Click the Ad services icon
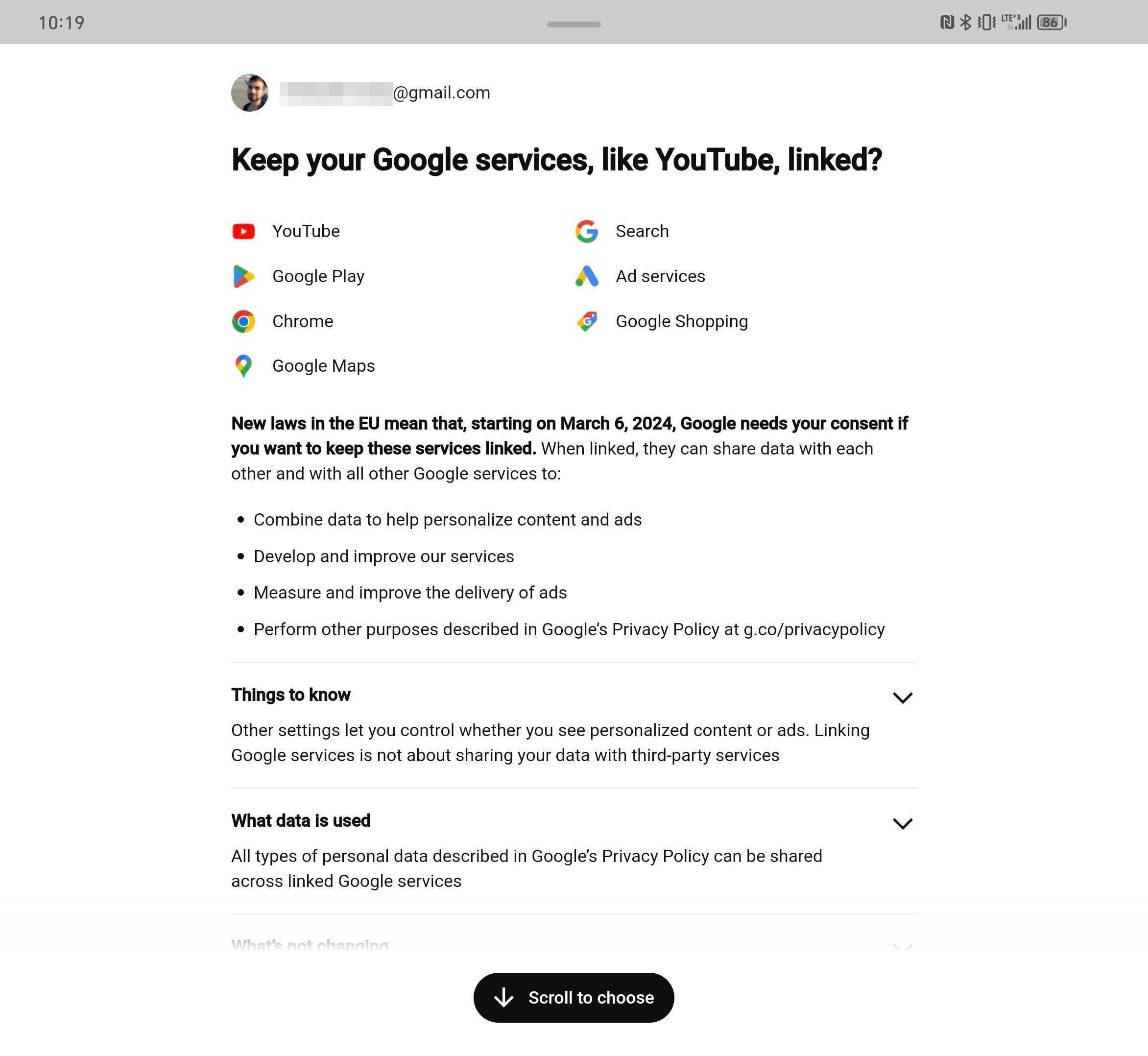 (587, 277)
